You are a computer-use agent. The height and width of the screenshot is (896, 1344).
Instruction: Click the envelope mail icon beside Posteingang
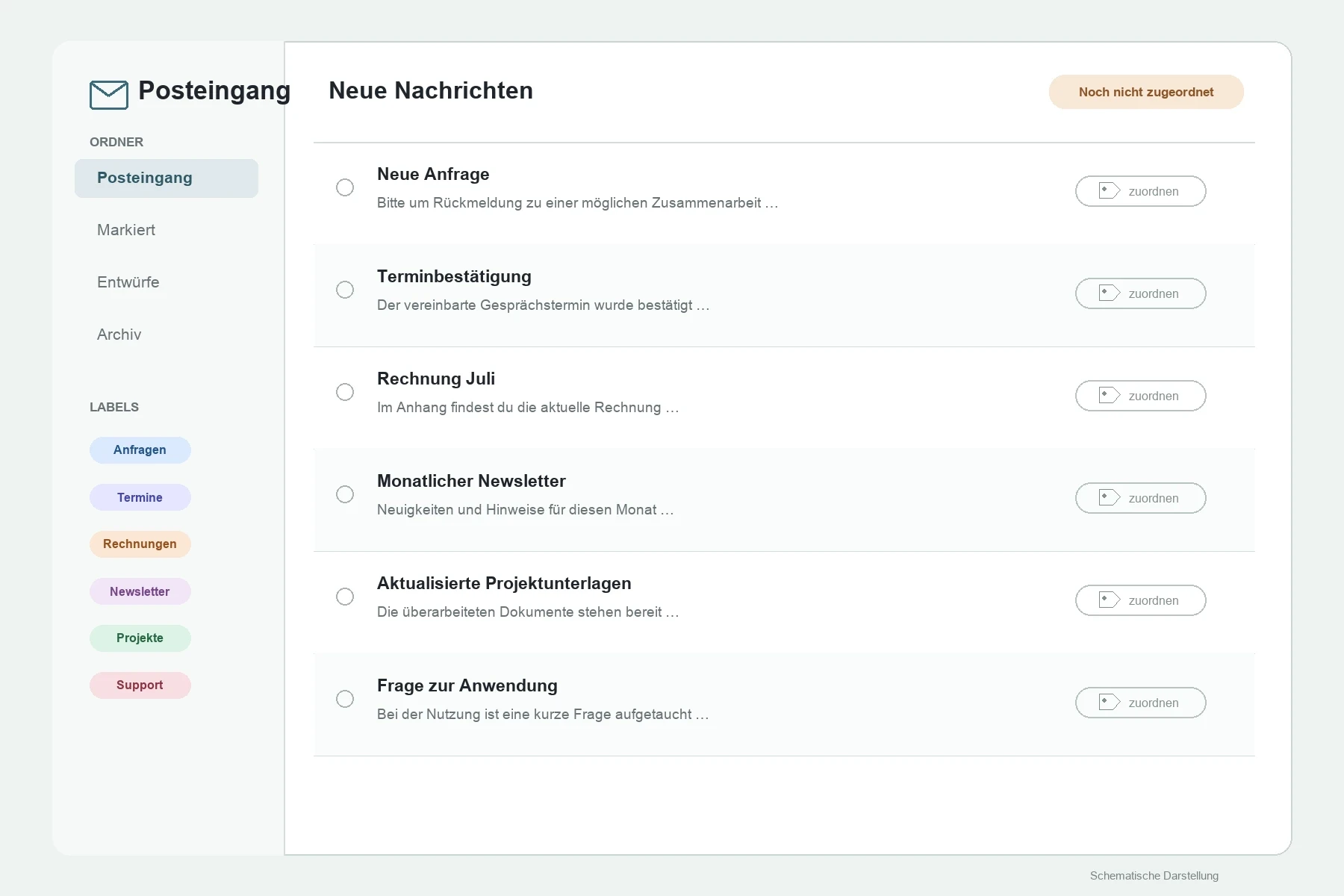point(109,95)
